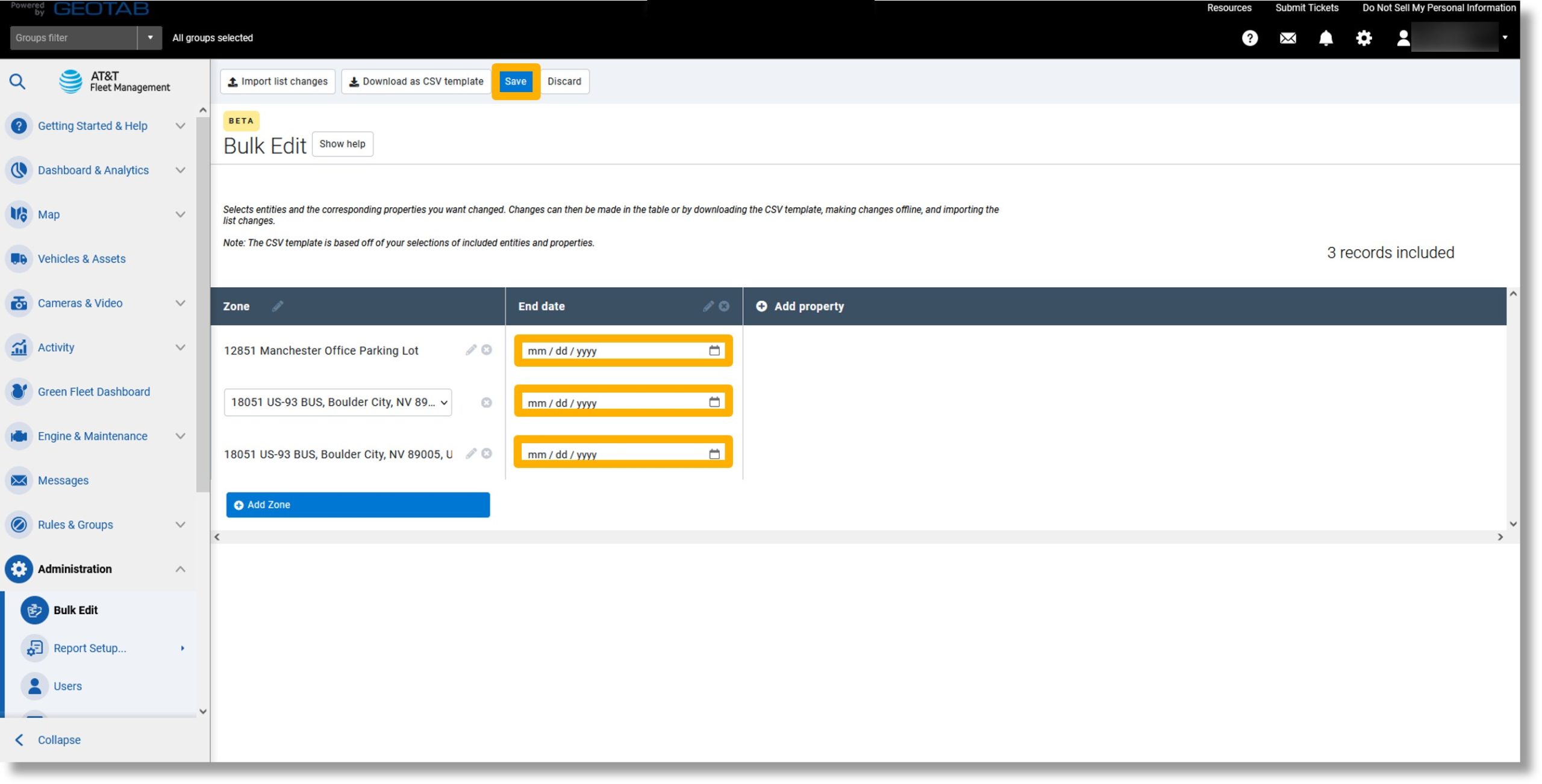Click the Save button
The height and width of the screenshot is (784, 1542).
click(x=515, y=80)
